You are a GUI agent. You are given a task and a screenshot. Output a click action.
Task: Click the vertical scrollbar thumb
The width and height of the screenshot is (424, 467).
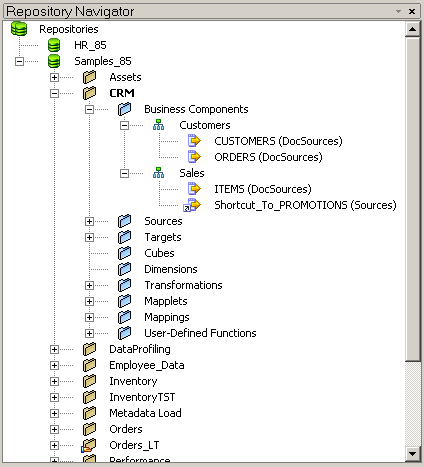tap(413, 199)
